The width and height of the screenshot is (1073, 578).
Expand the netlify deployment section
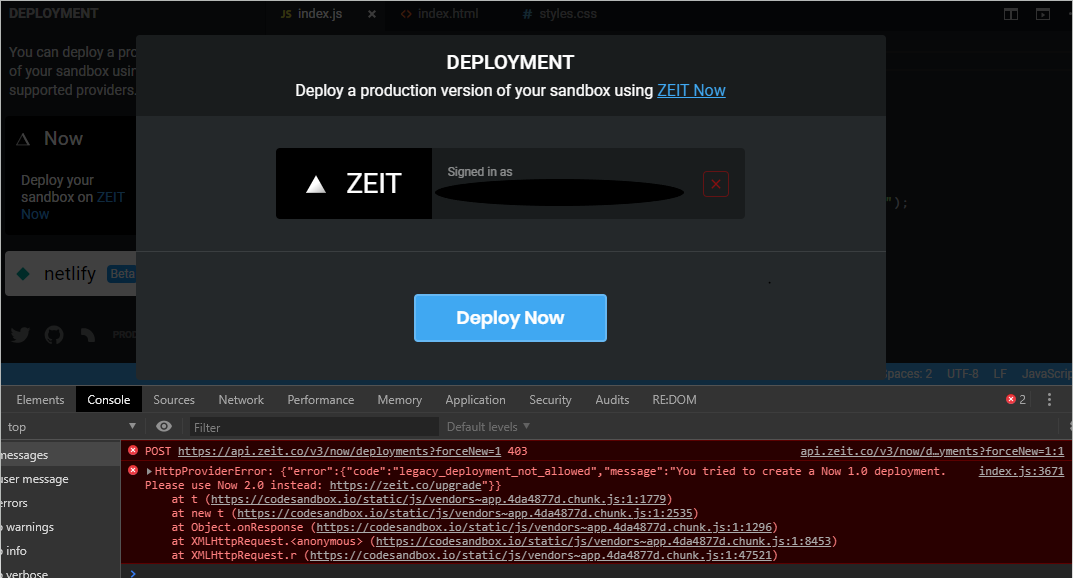click(71, 274)
